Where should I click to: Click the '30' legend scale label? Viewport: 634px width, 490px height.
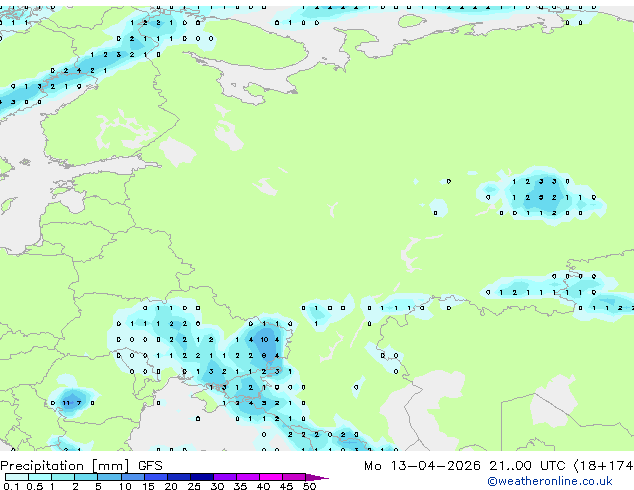pyautogui.click(x=217, y=486)
